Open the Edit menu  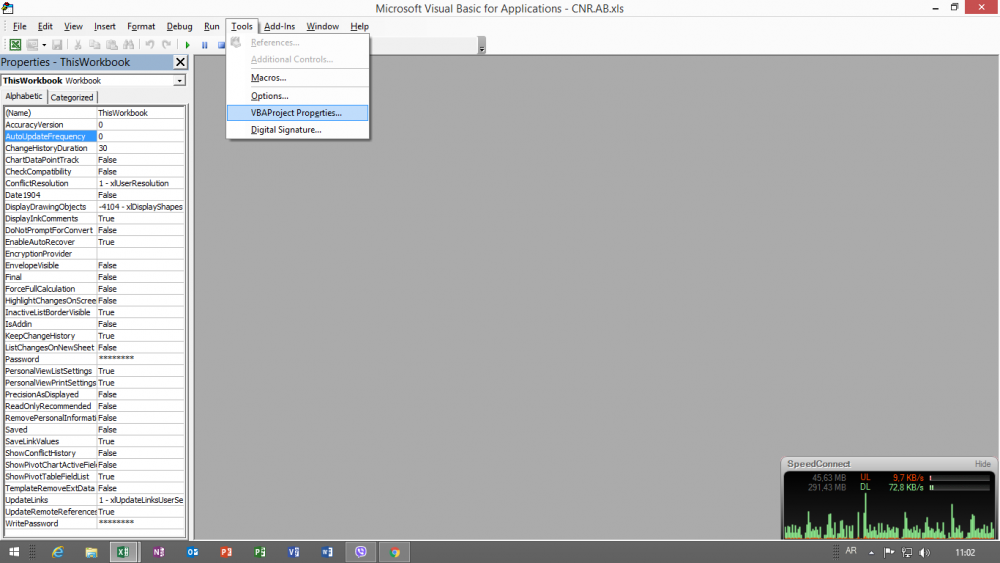[45, 26]
